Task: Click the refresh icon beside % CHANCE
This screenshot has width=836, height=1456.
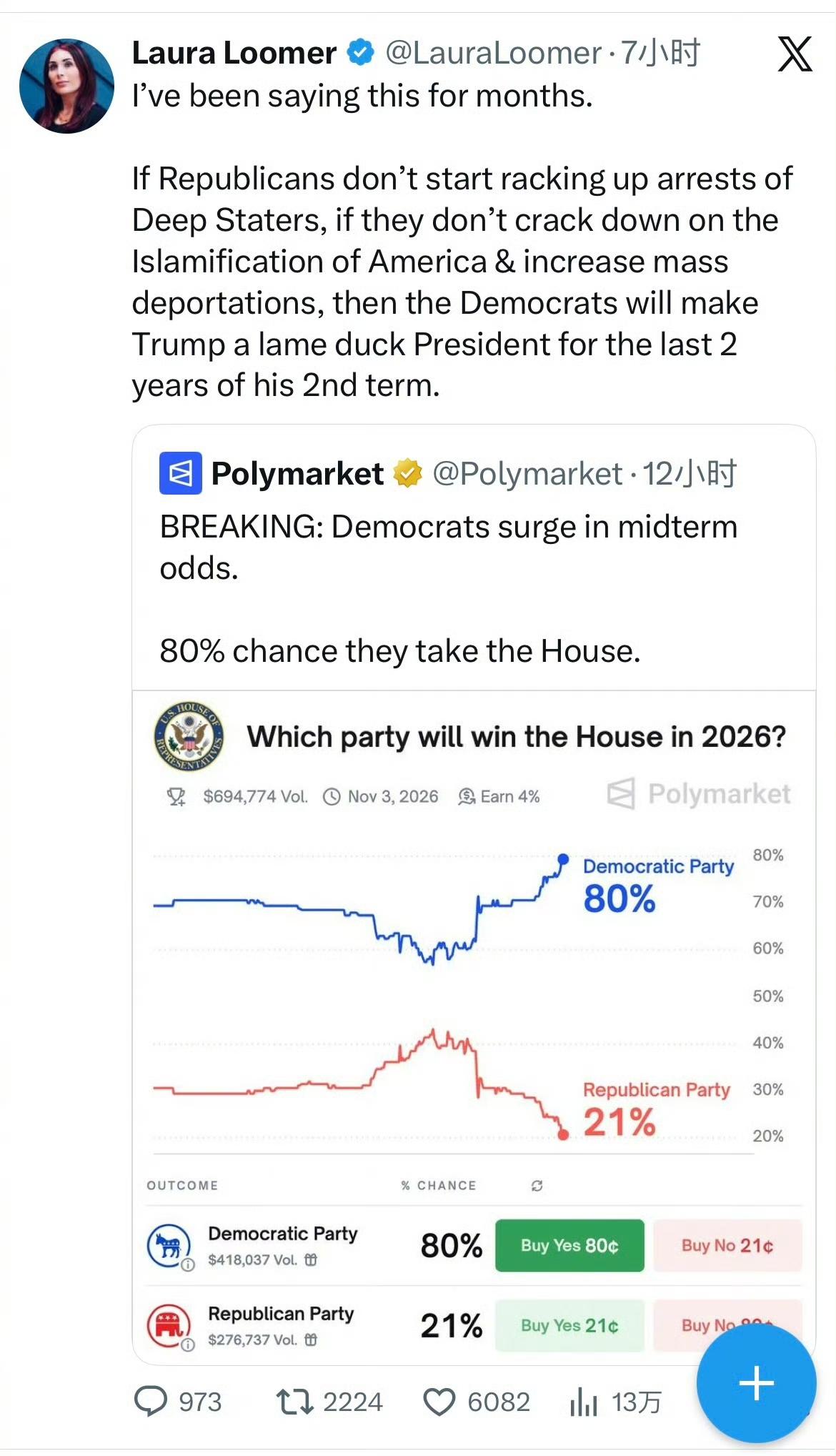Action: (537, 1186)
